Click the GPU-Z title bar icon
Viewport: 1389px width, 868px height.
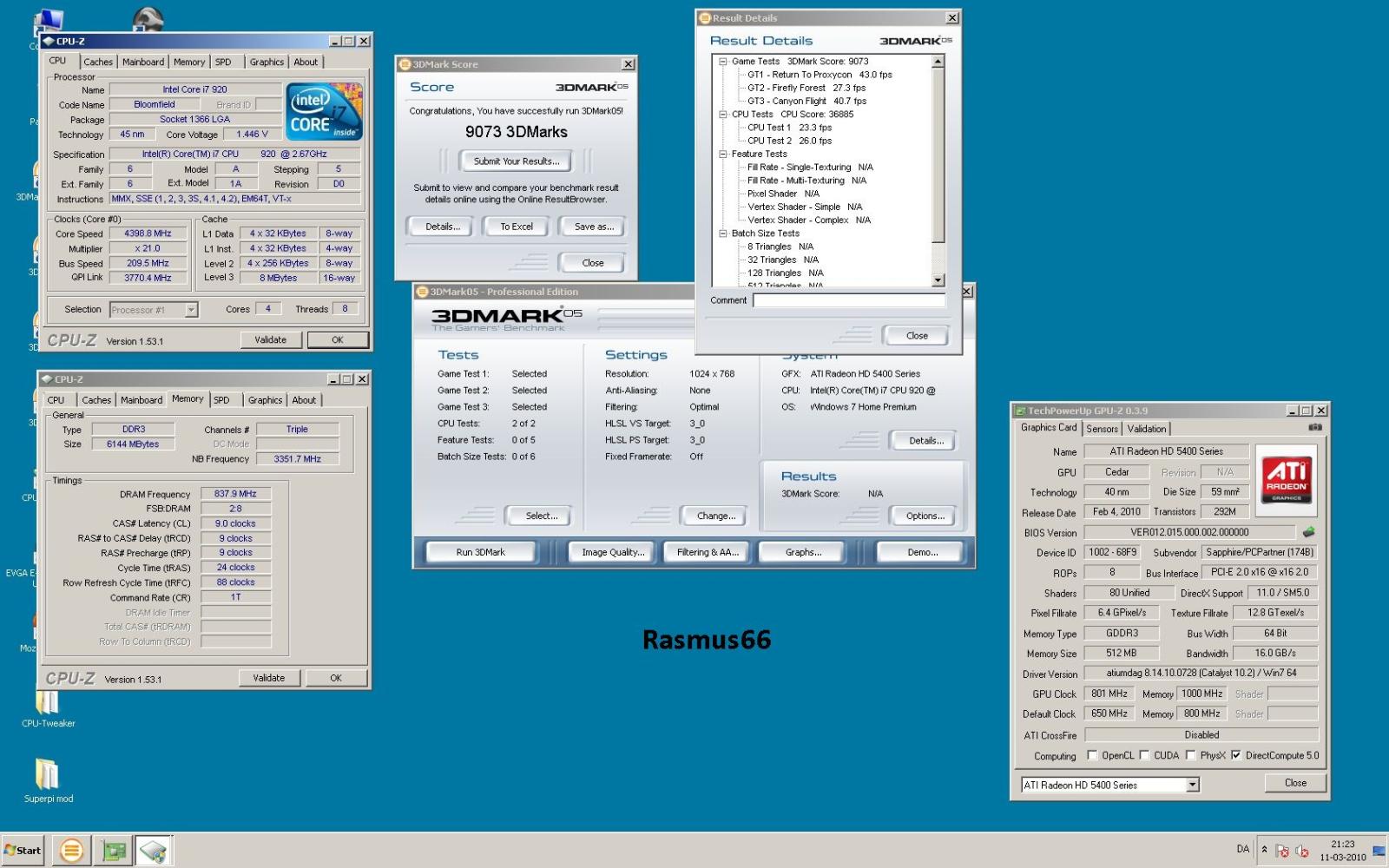(1021, 411)
